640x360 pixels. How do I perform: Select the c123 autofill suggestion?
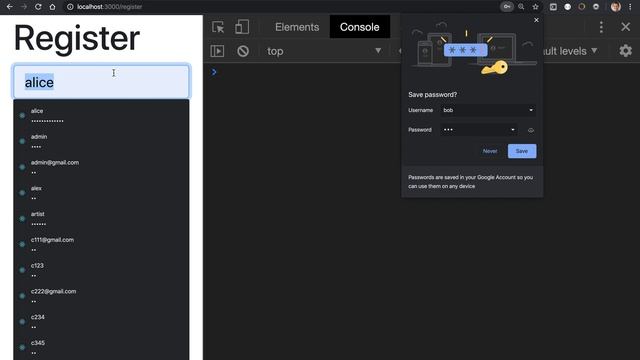pyautogui.click(x=101, y=270)
